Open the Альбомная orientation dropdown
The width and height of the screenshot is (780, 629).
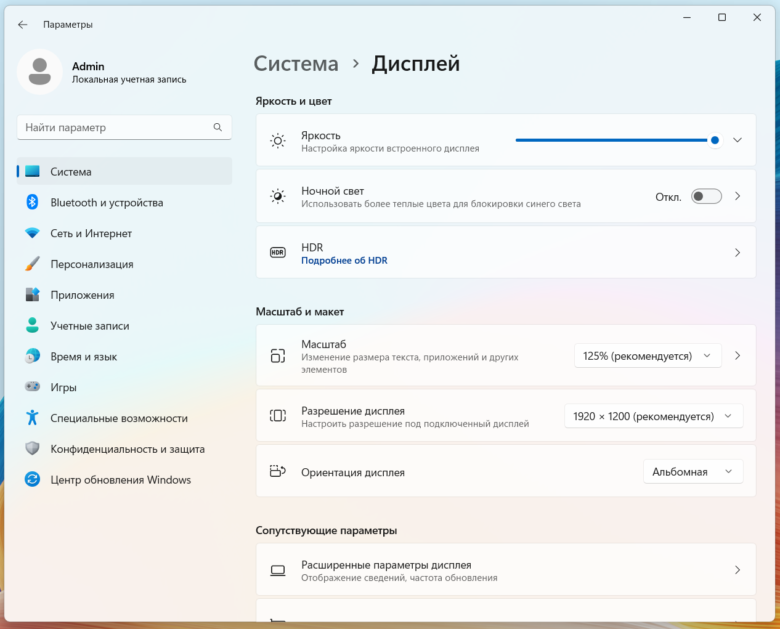pos(693,472)
